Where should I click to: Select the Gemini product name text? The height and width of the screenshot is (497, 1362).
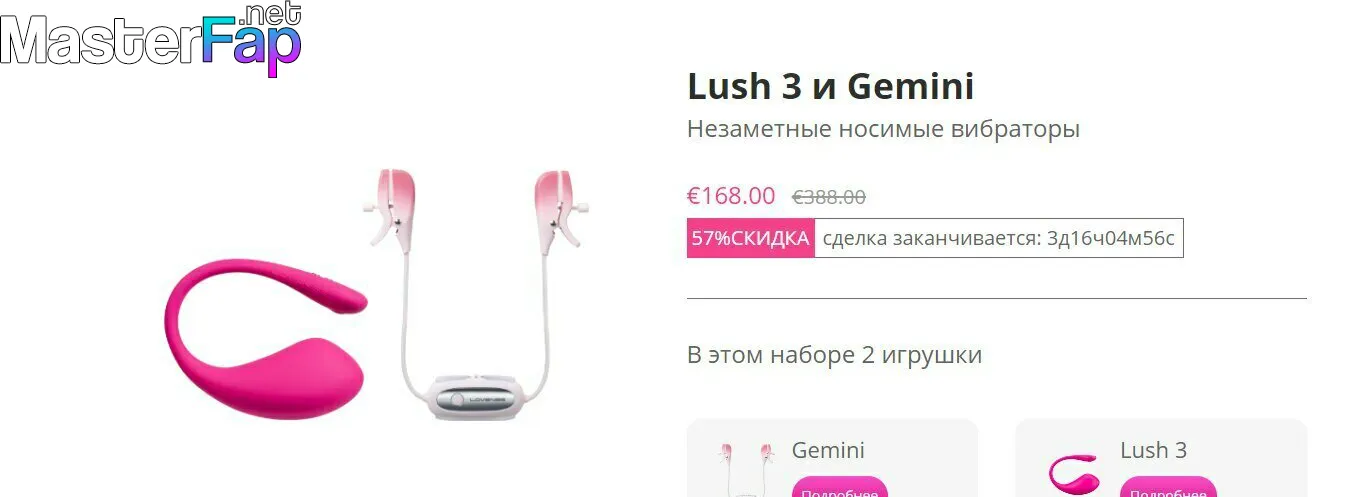click(828, 450)
